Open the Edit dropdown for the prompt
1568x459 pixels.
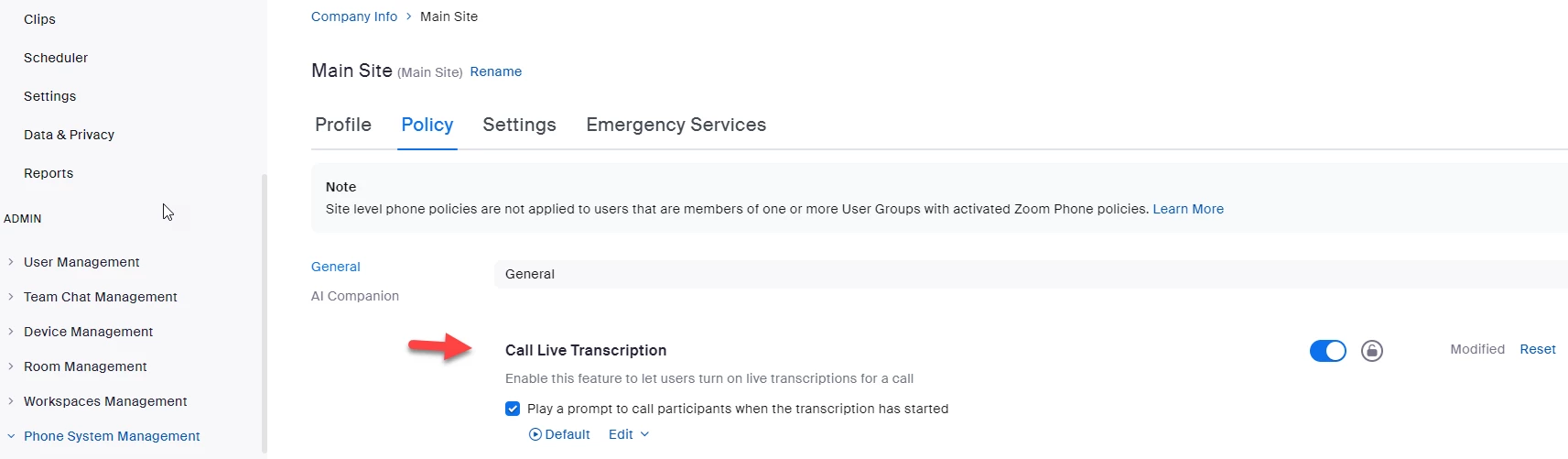tap(629, 434)
